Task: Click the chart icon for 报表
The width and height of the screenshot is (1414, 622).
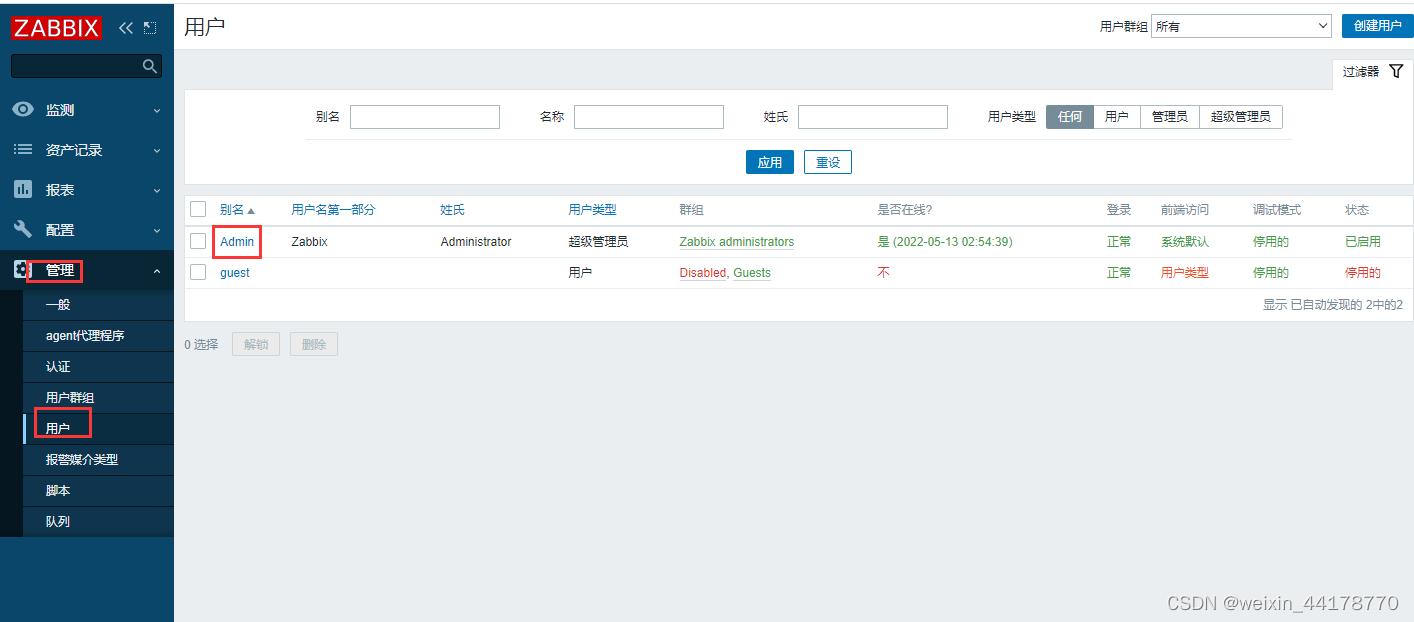Action: coord(23,190)
